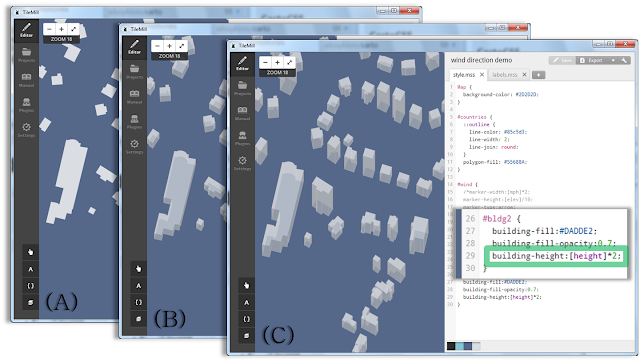Viewport: 640px width, 362px height.
Task: Open the Projects folder icon in window C
Action: pyautogui.click(x=242, y=87)
